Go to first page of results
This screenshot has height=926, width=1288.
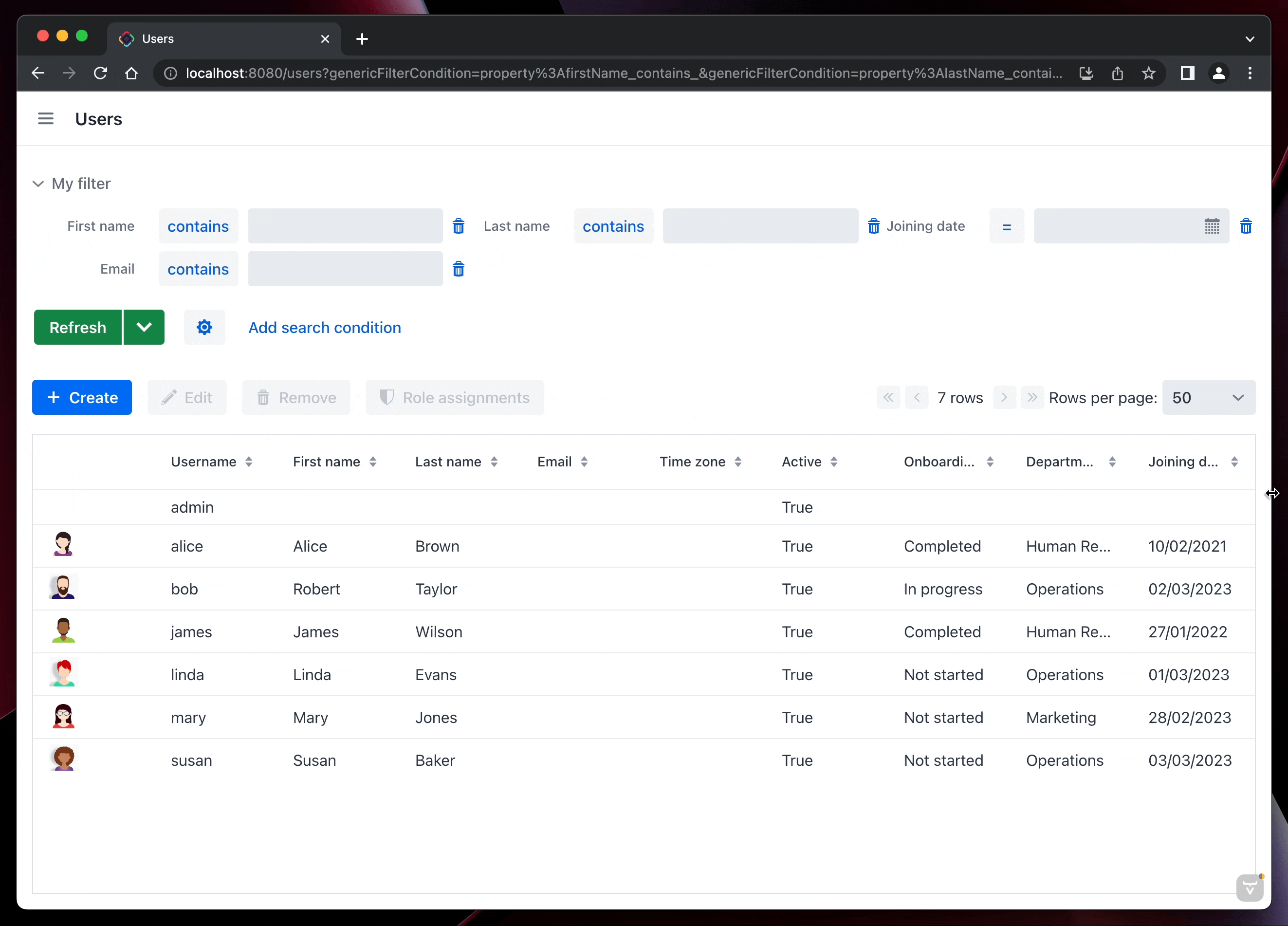(888, 398)
